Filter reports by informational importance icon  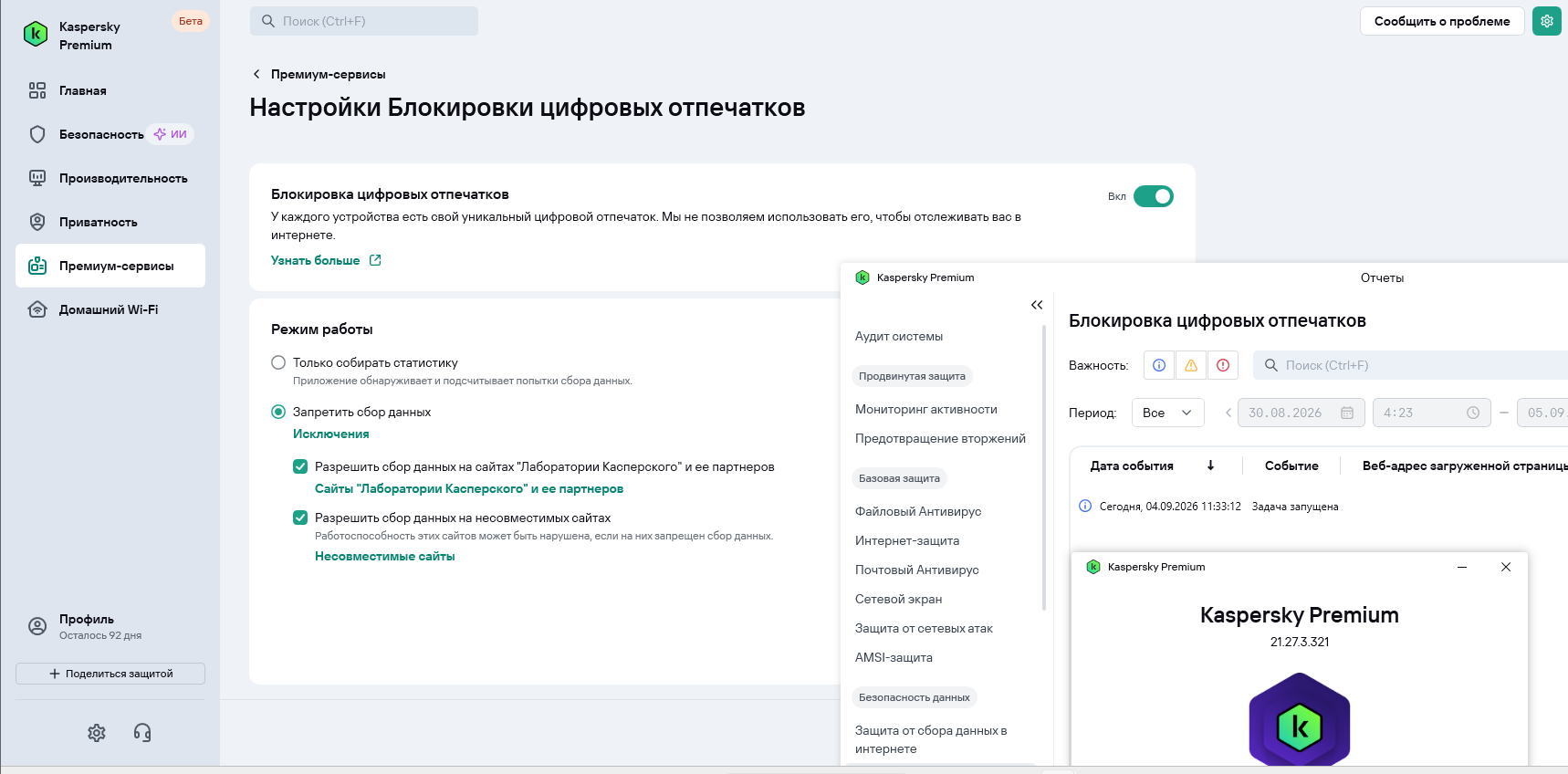click(1159, 365)
